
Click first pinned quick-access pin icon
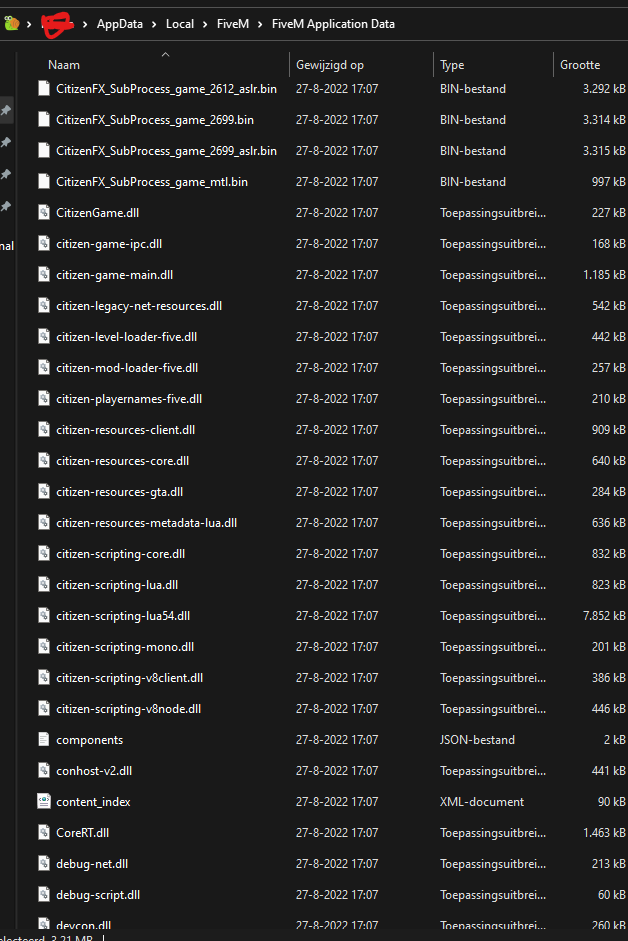click(x=6, y=110)
